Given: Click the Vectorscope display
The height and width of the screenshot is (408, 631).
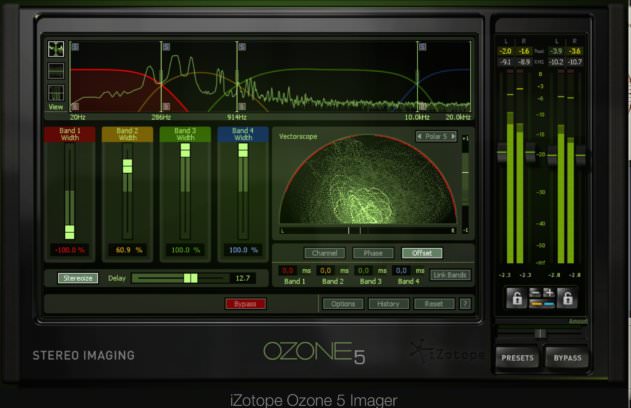Looking at the screenshot, I should (x=368, y=179).
